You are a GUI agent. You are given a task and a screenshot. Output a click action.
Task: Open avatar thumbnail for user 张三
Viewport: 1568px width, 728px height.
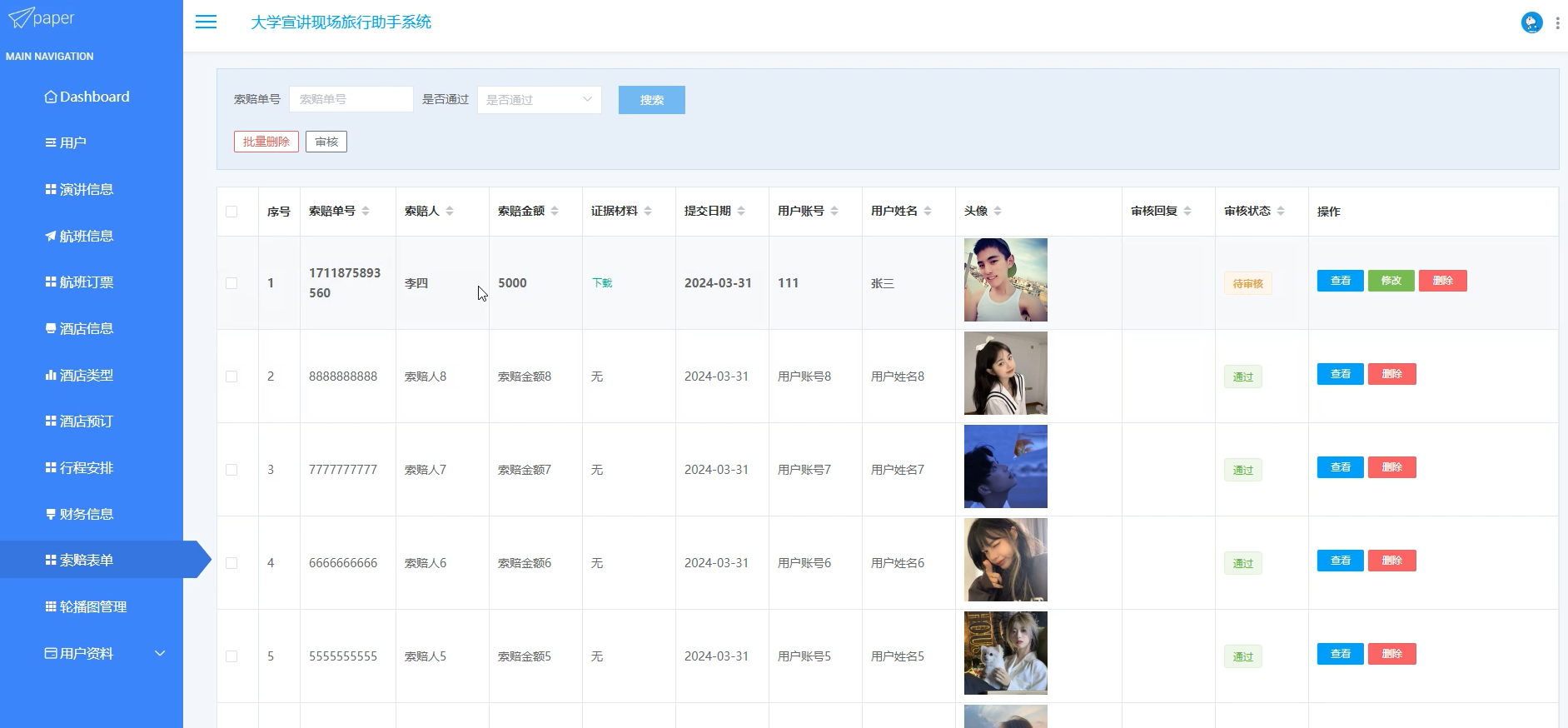1006,280
